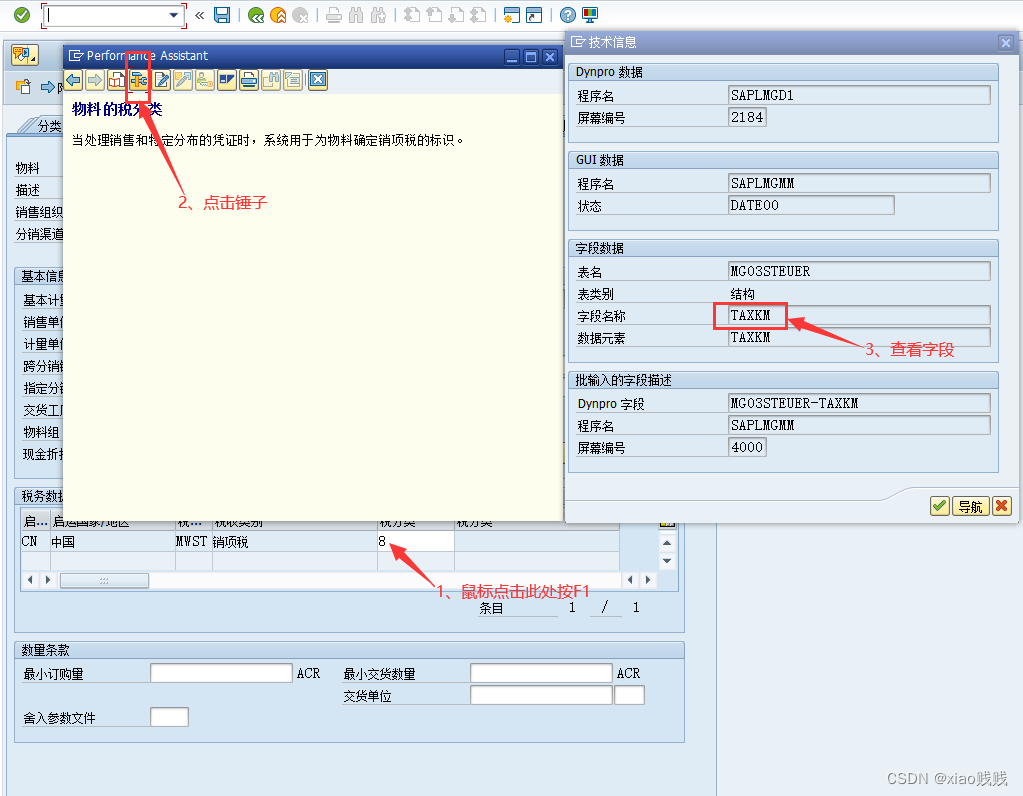Click GUI program name SAPLMGMM field
This screenshot has height=796, width=1023.
tap(859, 183)
